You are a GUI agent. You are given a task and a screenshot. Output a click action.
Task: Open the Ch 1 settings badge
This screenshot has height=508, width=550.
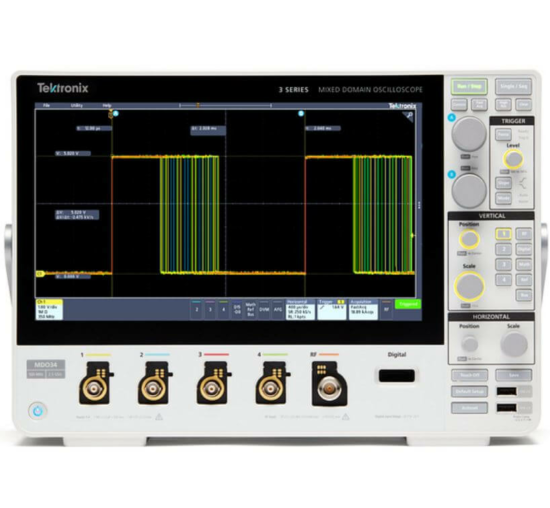49,310
